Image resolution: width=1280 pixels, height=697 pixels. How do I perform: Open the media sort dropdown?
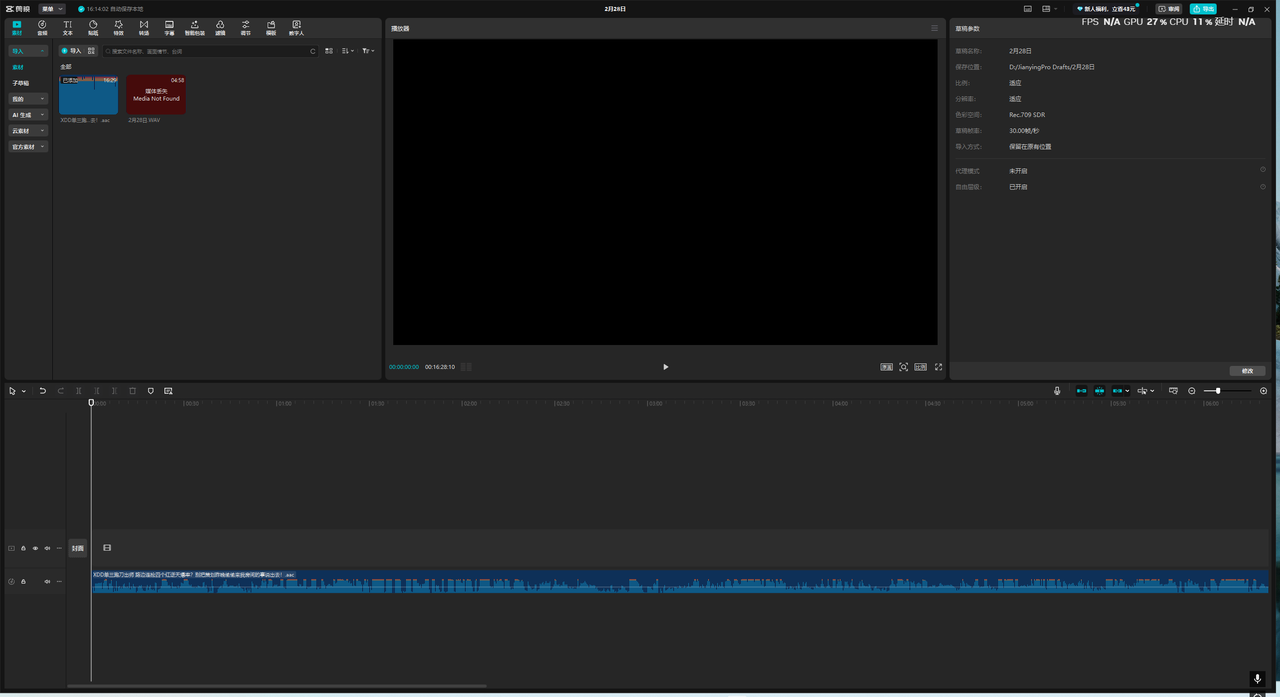[x=347, y=51]
